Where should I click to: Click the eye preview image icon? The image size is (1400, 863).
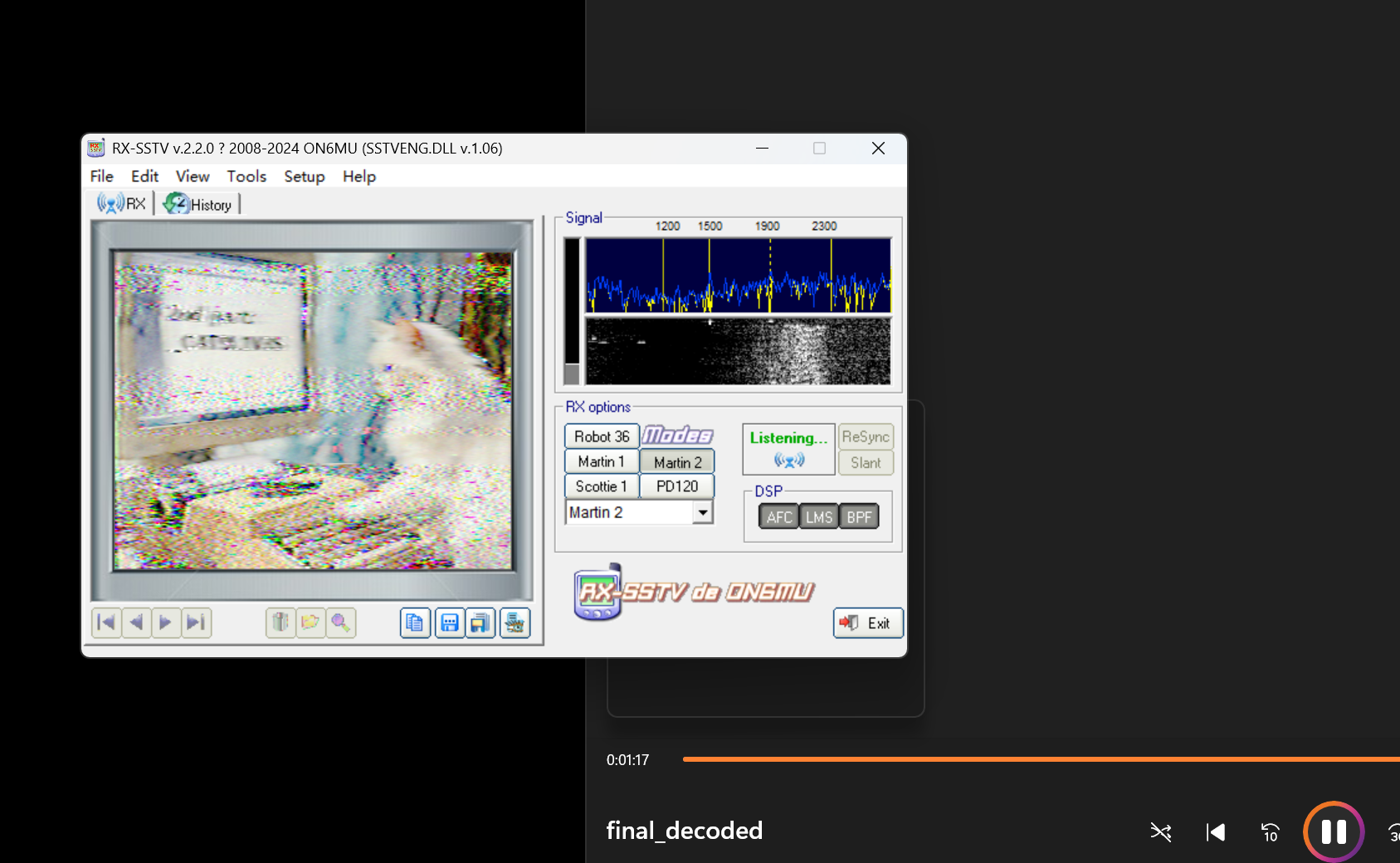click(x=515, y=623)
